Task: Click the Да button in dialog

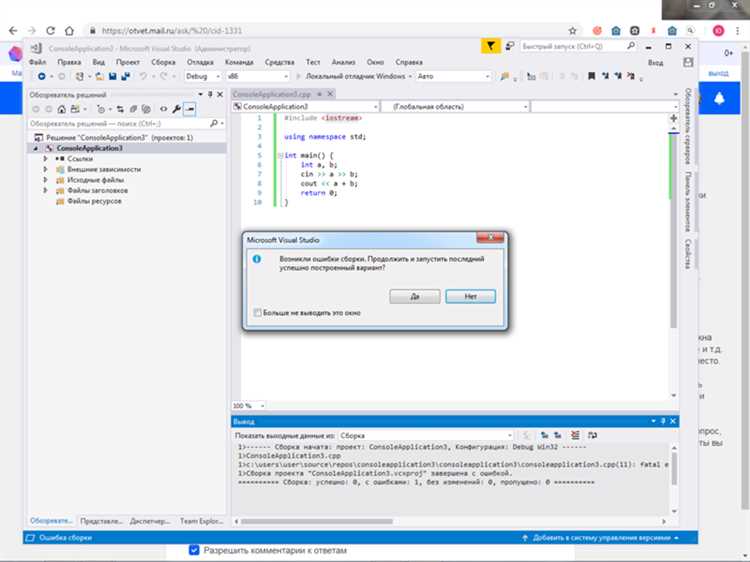Action: (415, 297)
